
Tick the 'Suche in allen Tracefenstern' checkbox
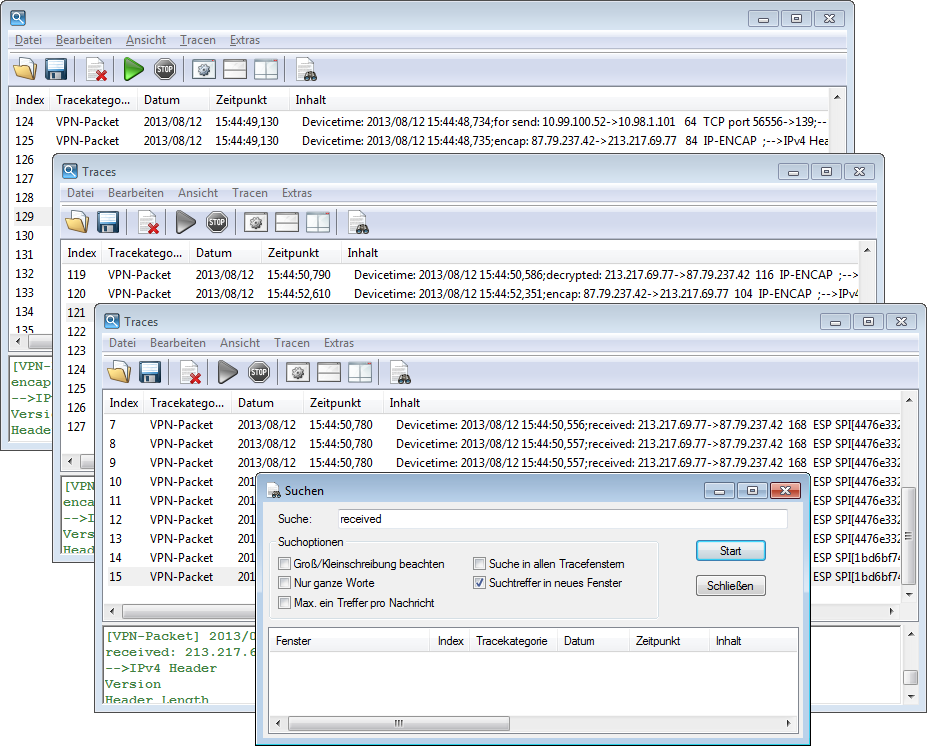[480, 564]
